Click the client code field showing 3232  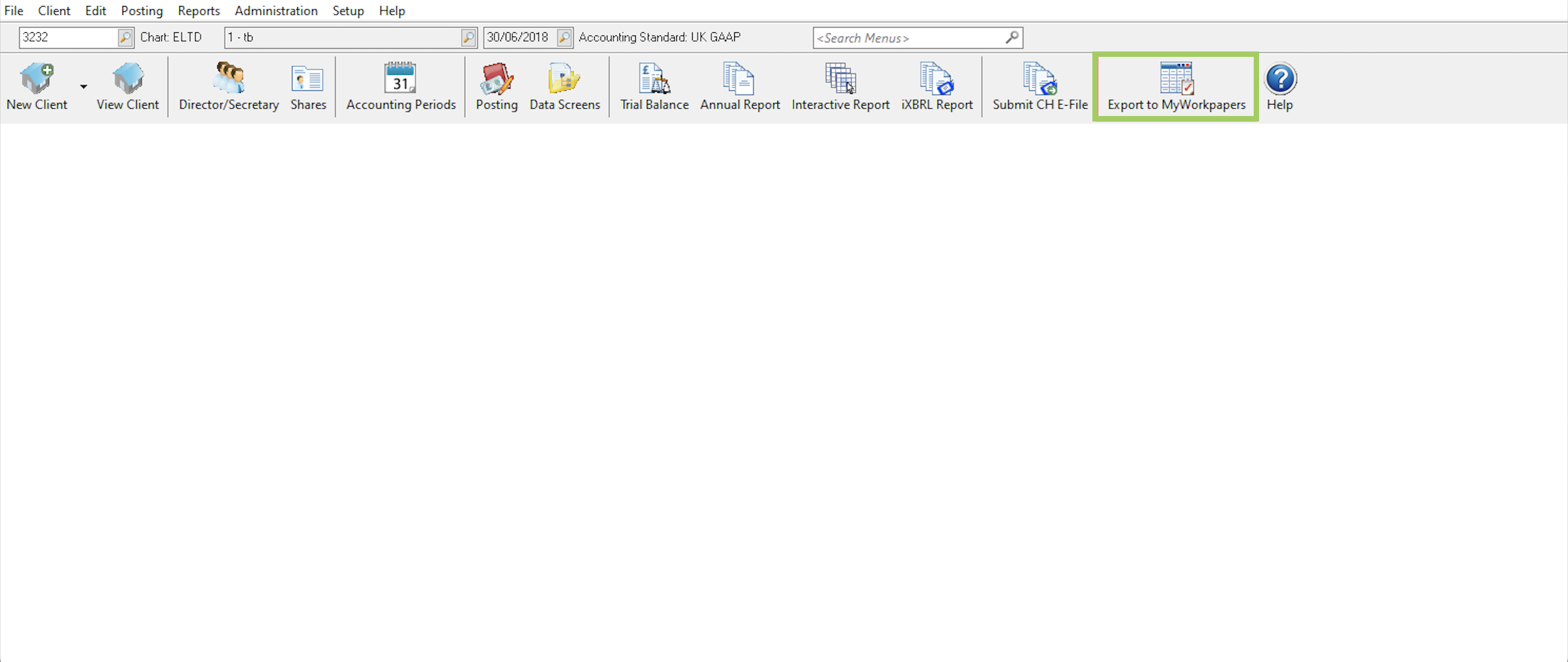click(x=68, y=37)
